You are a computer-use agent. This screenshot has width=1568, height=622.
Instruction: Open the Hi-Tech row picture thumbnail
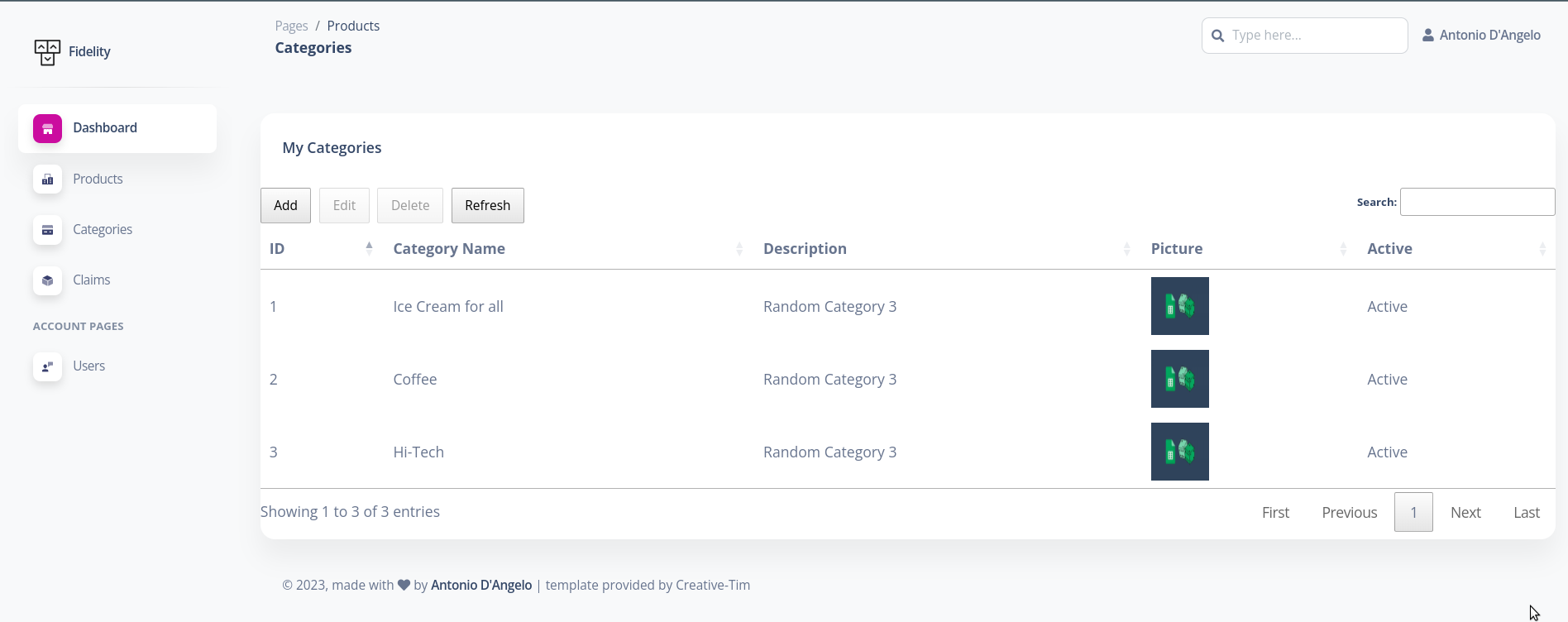pos(1180,452)
